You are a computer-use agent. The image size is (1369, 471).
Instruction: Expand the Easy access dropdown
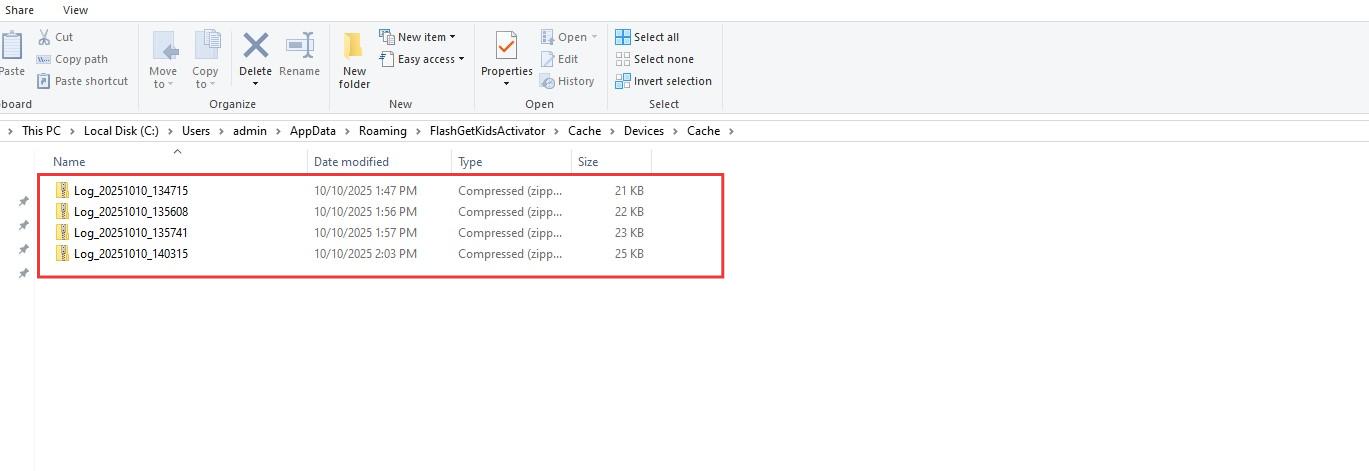(461, 59)
